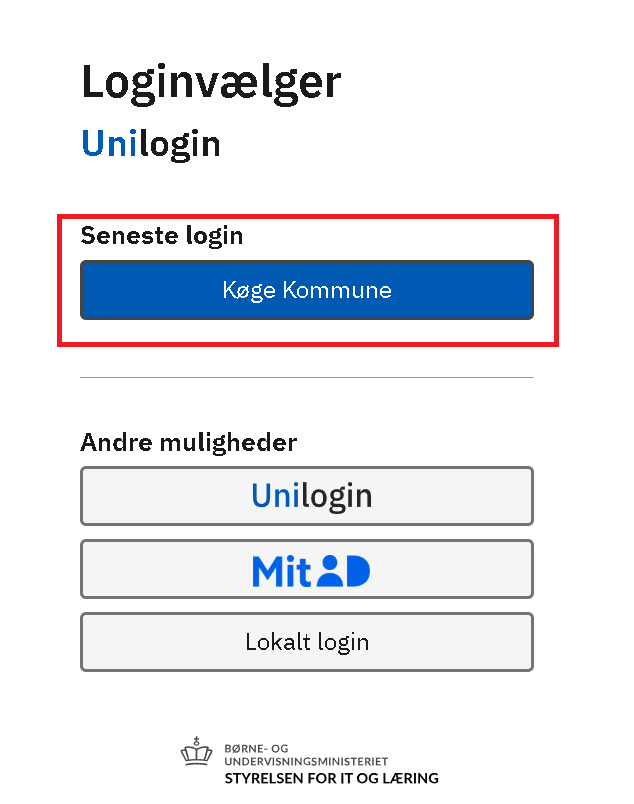This screenshot has width=634, height=804.
Task: Click the Køge Kommune login button
Action: click(x=306, y=290)
